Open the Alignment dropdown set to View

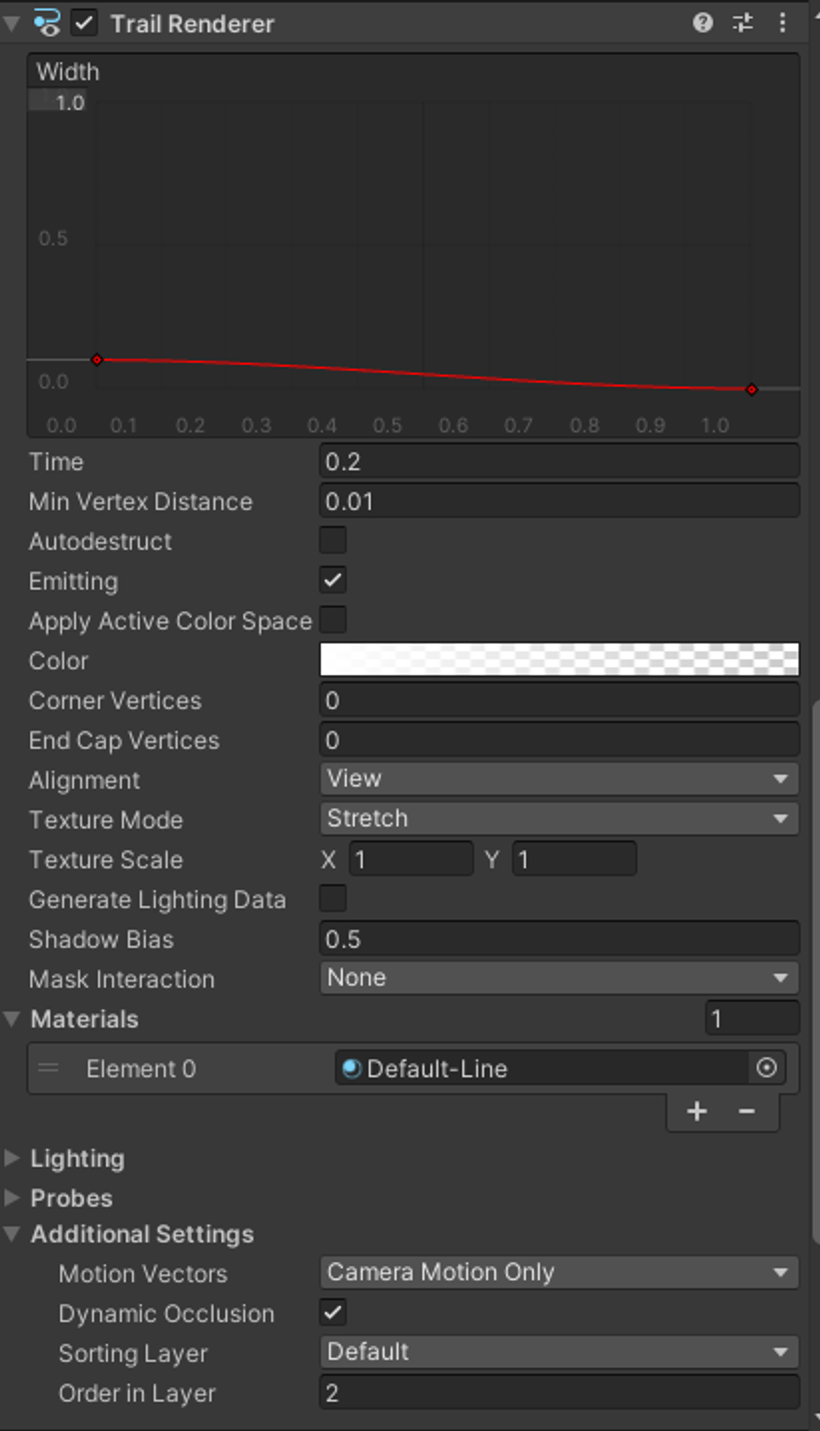coord(559,778)
